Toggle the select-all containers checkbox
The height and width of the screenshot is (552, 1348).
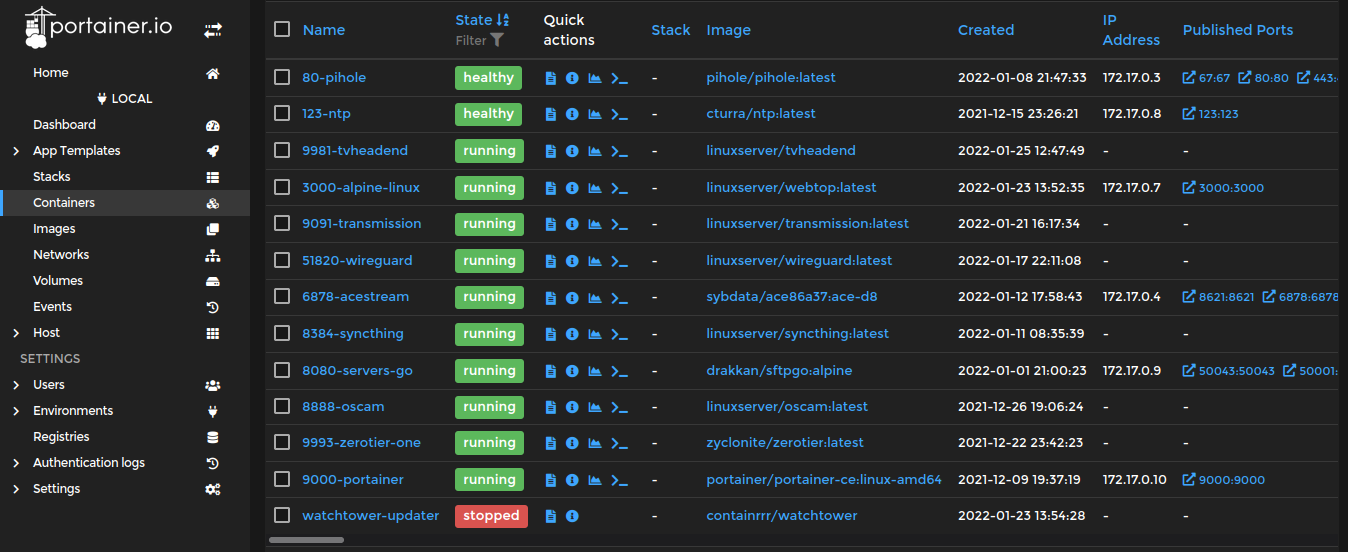(282, 30)
